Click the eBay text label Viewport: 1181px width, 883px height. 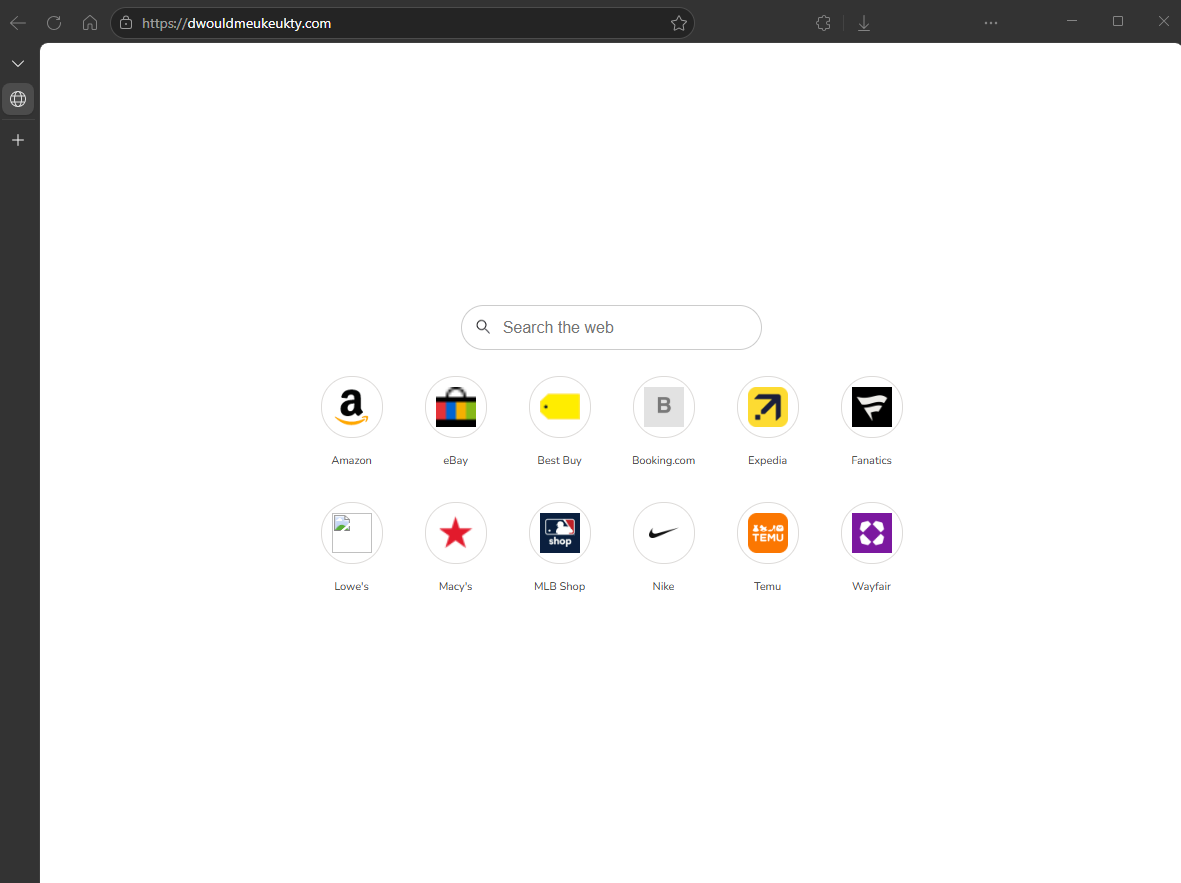coord(456,460)
